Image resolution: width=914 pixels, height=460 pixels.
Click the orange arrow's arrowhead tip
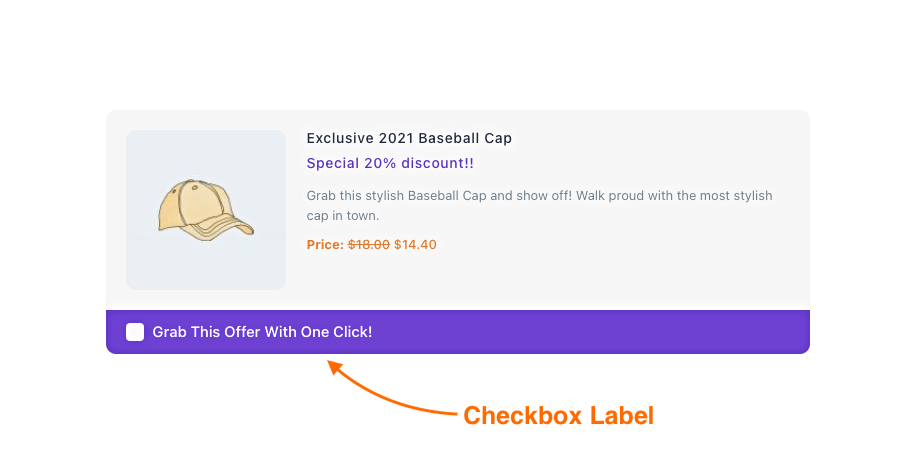[x=331, y=364]
